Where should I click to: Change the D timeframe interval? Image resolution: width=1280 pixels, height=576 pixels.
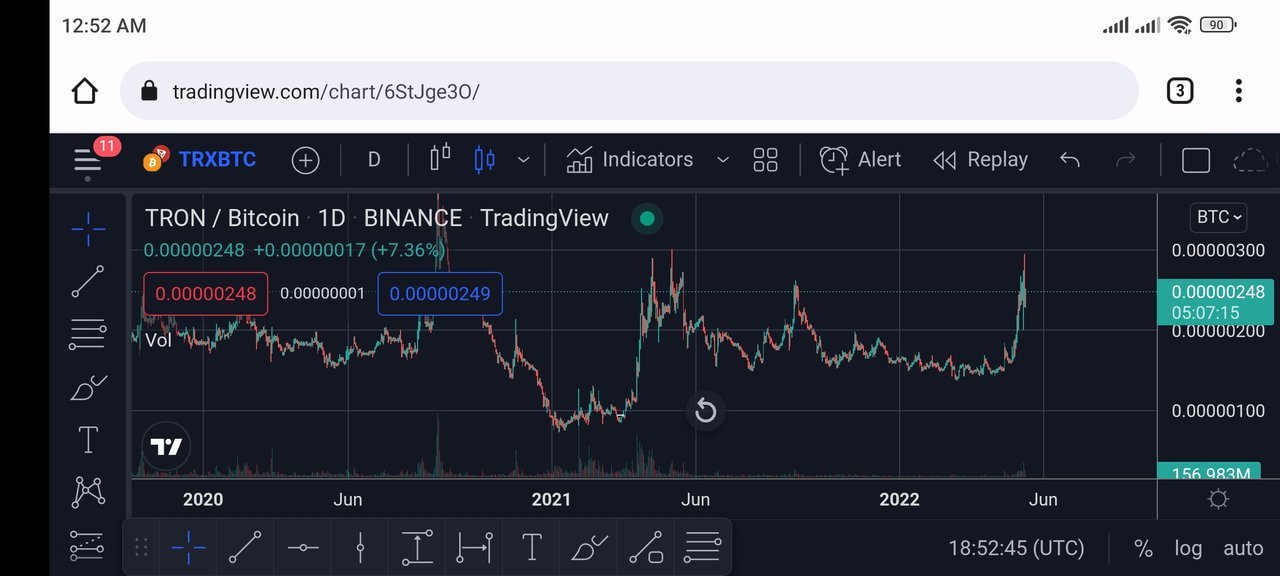(374, 160)
